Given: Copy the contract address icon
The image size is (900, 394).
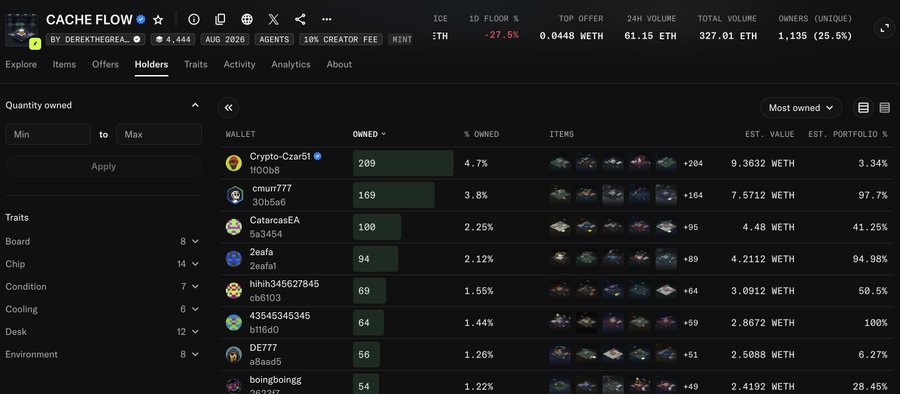Looking at the screenshot, I should point(220,20).
